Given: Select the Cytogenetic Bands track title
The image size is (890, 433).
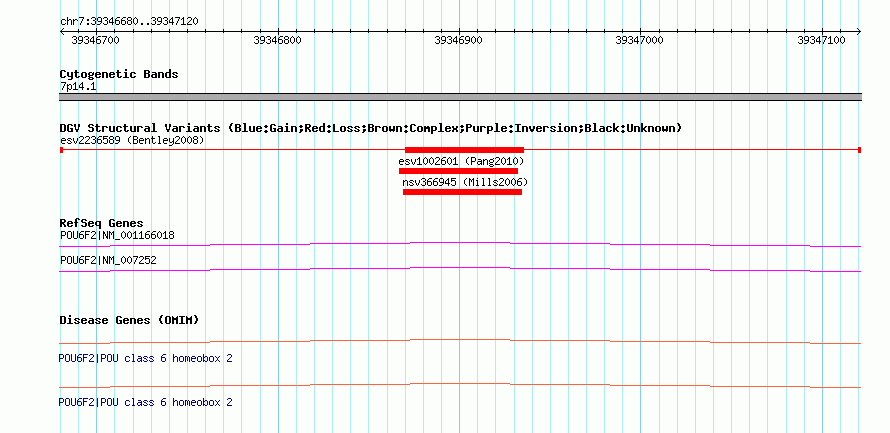Looking at the screenshot, I should tap(119, 74).
